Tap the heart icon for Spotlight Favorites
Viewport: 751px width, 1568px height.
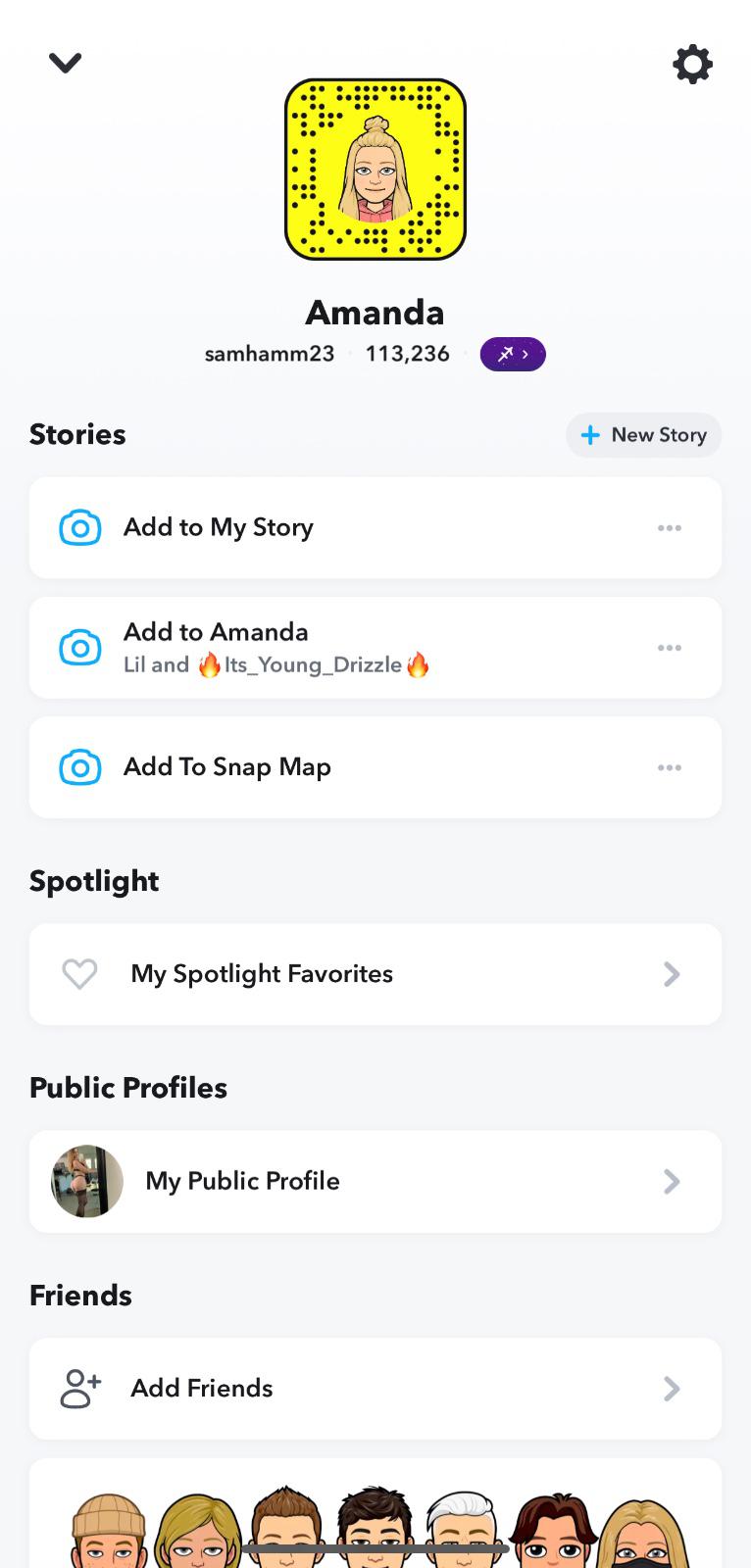click(x=79, y=974)
